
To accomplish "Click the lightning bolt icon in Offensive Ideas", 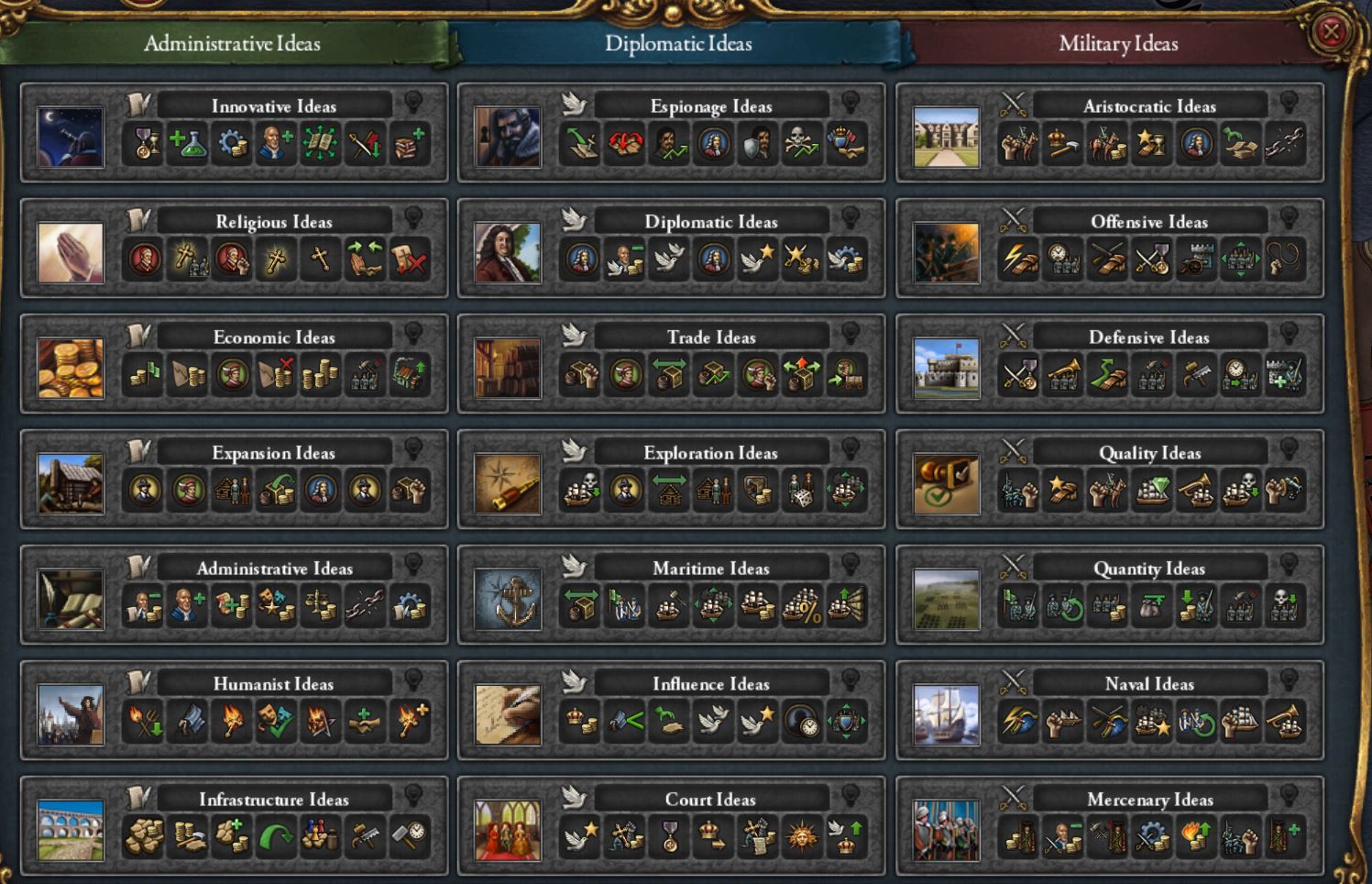I will pyautogui.click(x=1019, y=260).
